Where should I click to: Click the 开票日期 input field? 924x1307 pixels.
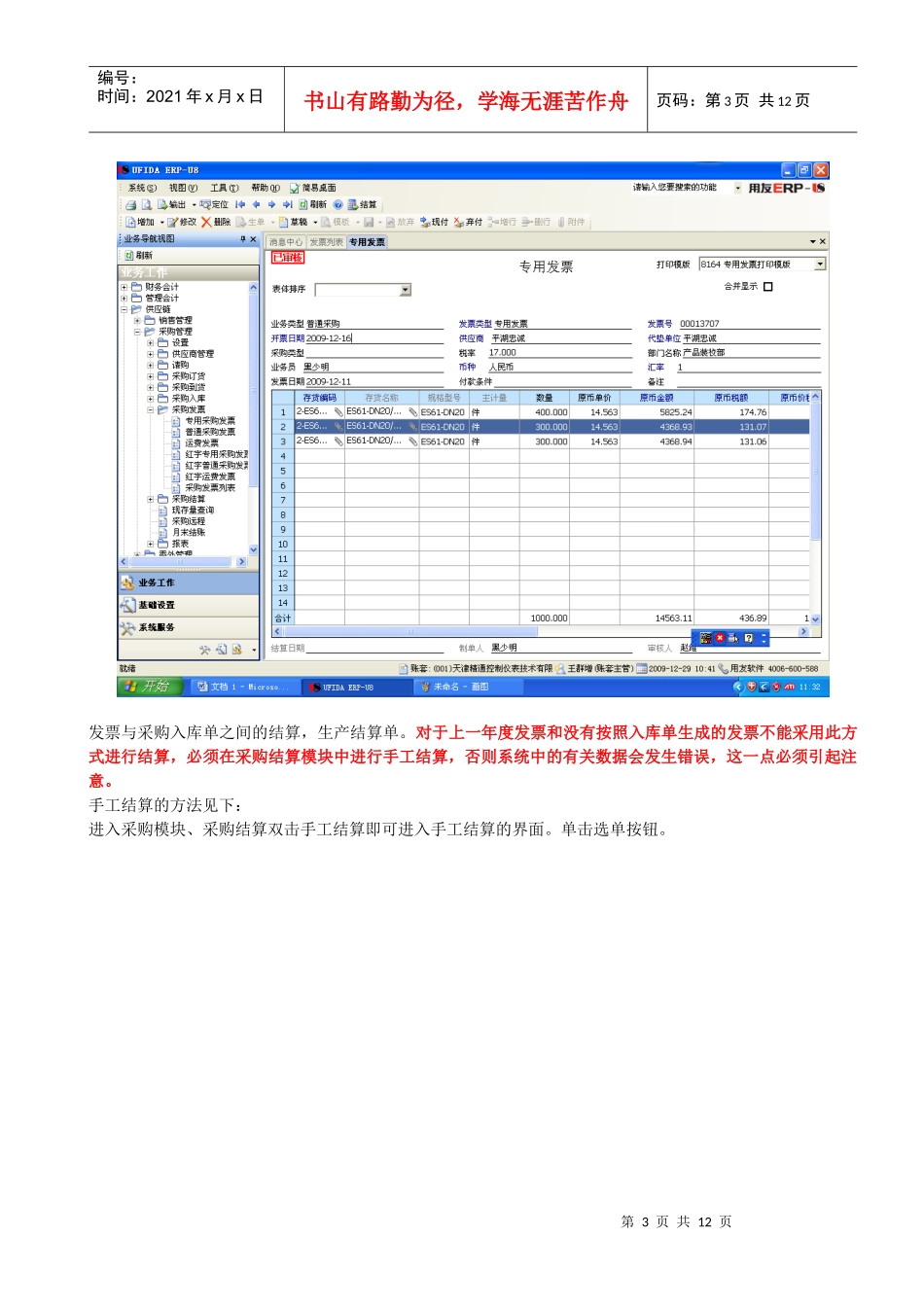point(376,338)
